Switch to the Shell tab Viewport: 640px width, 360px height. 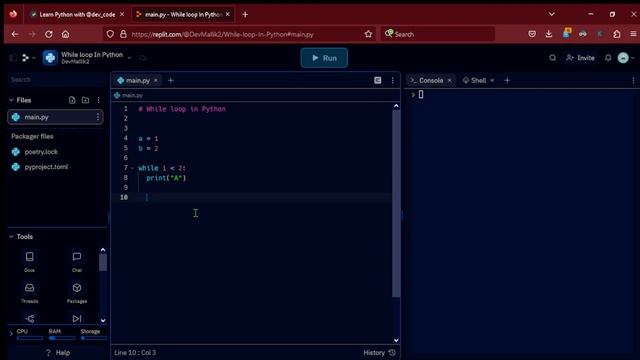click(x=478, y=80)
